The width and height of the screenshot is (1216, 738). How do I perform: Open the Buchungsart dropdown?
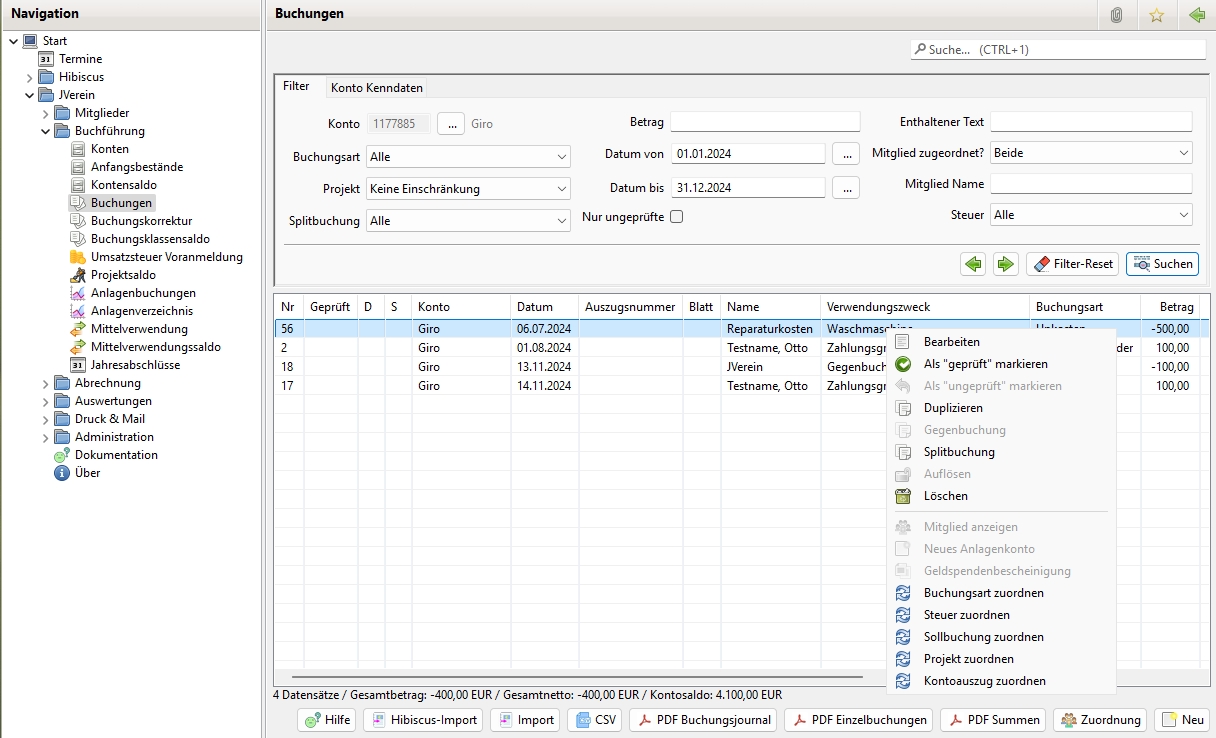[468, 157]
